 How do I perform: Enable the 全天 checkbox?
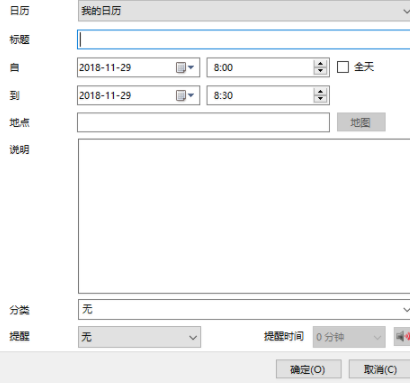pyautogui.click(x=343, y=67)
